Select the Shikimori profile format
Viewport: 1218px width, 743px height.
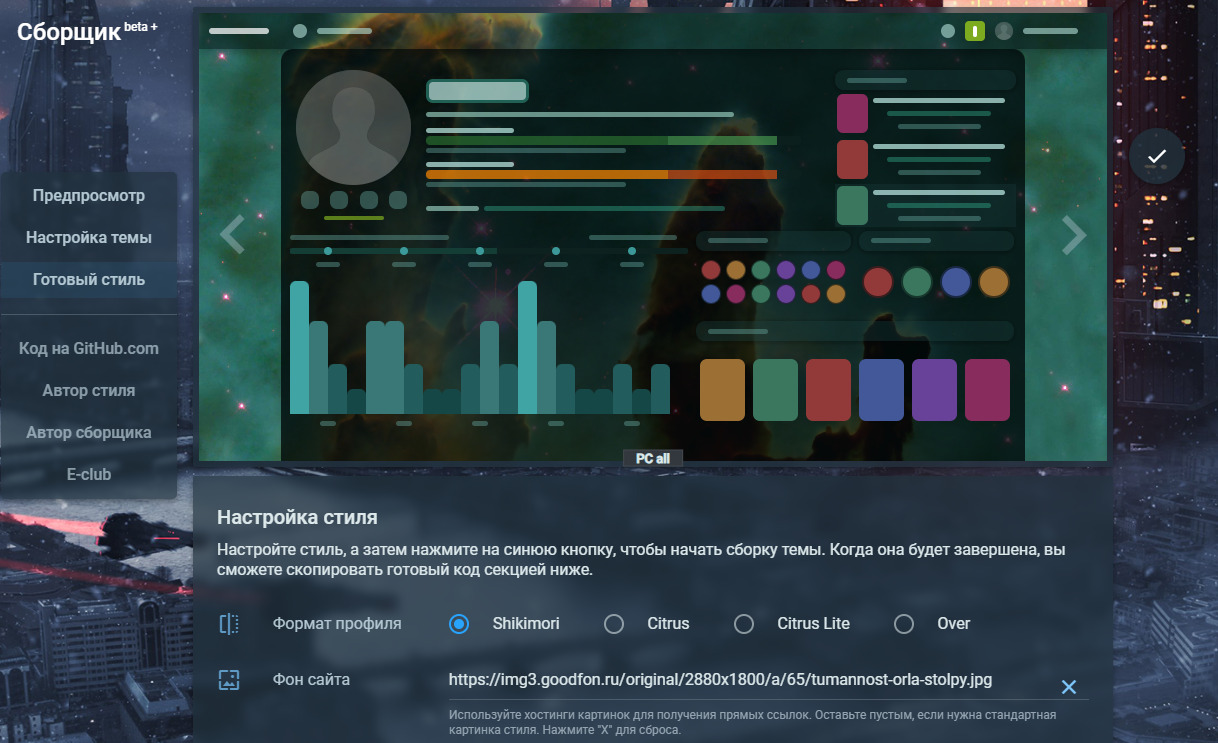459,624
